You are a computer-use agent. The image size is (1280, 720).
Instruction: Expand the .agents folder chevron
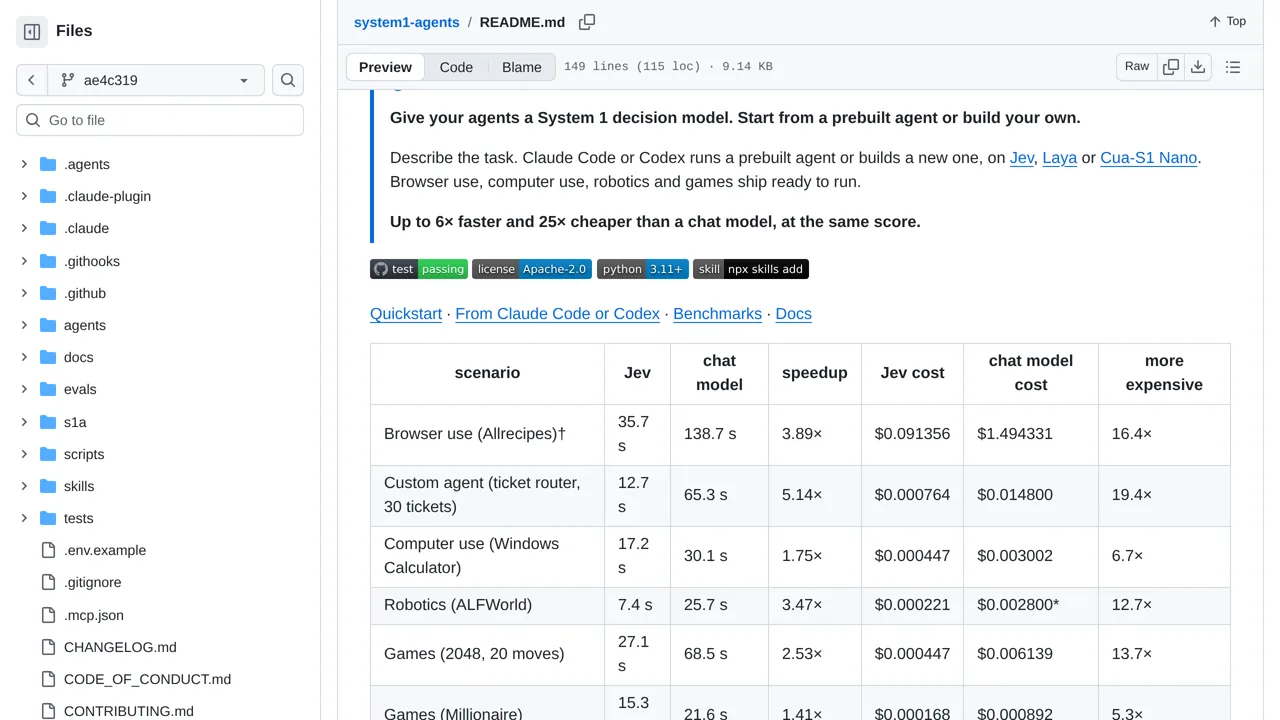24,164
